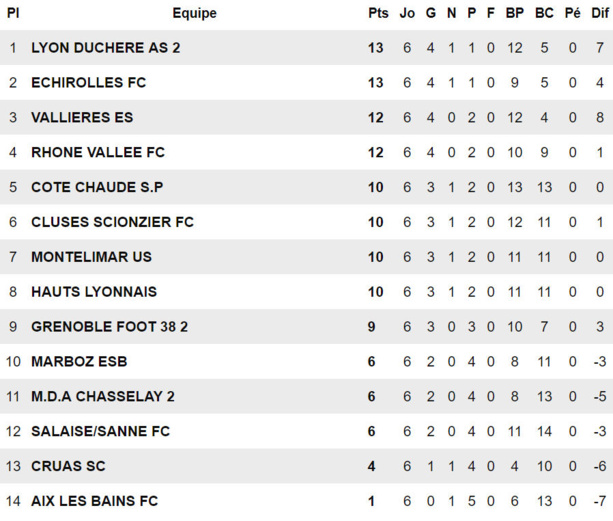Click on RHONE VALLEE FC

pyautogui.click(x=98, y=152)
